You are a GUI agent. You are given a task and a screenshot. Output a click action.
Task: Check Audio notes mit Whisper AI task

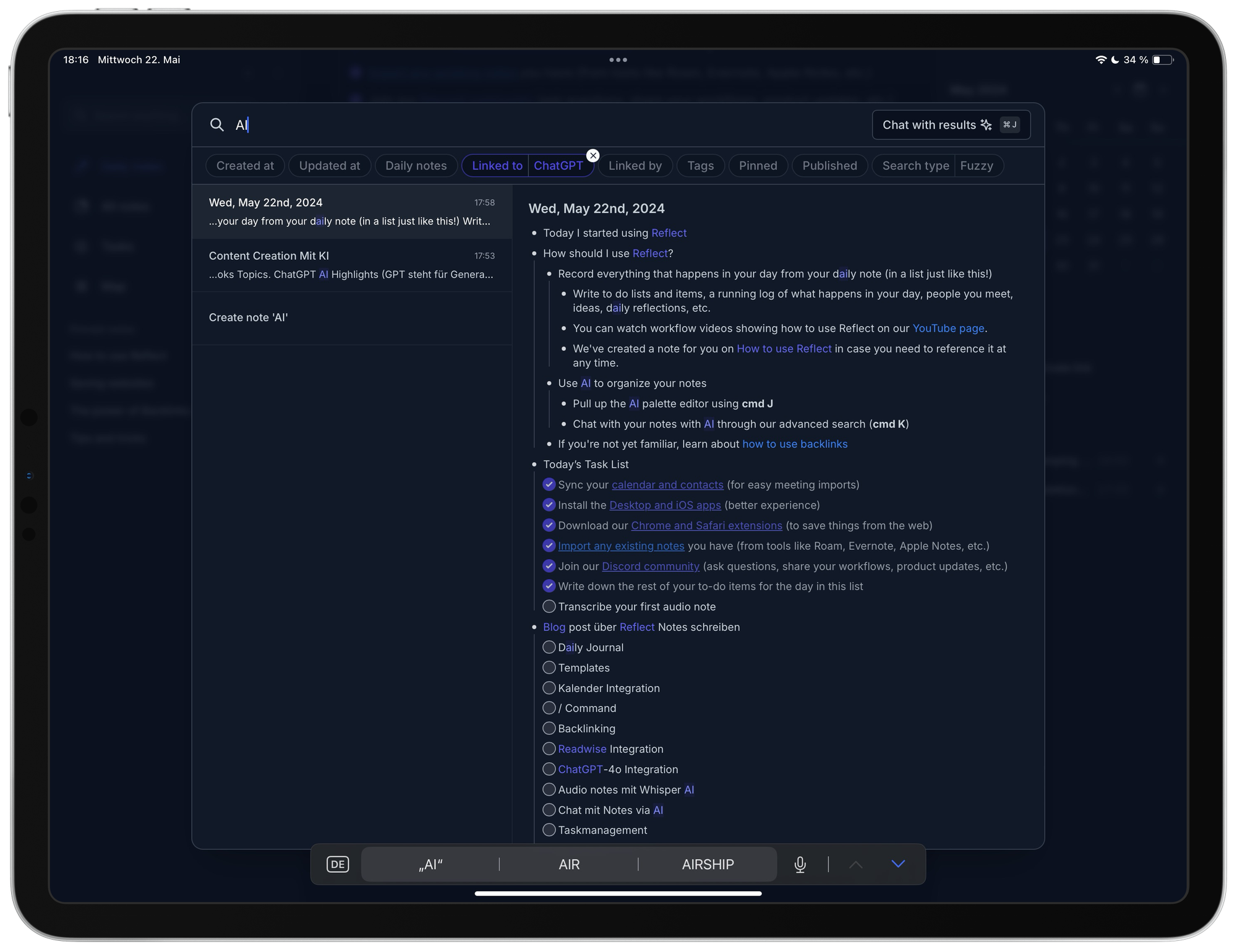pos(549,789)
